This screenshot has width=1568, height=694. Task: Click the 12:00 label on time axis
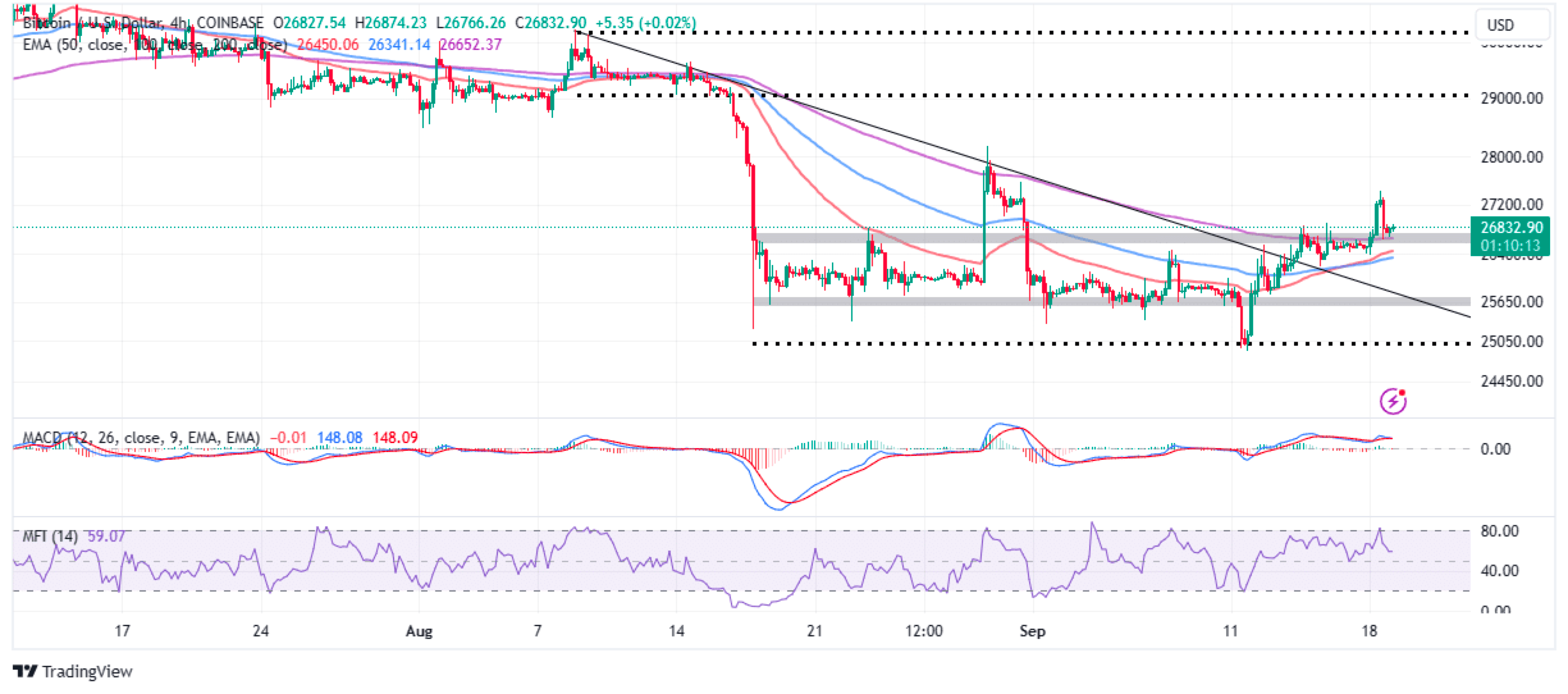(x=924, y=631)
